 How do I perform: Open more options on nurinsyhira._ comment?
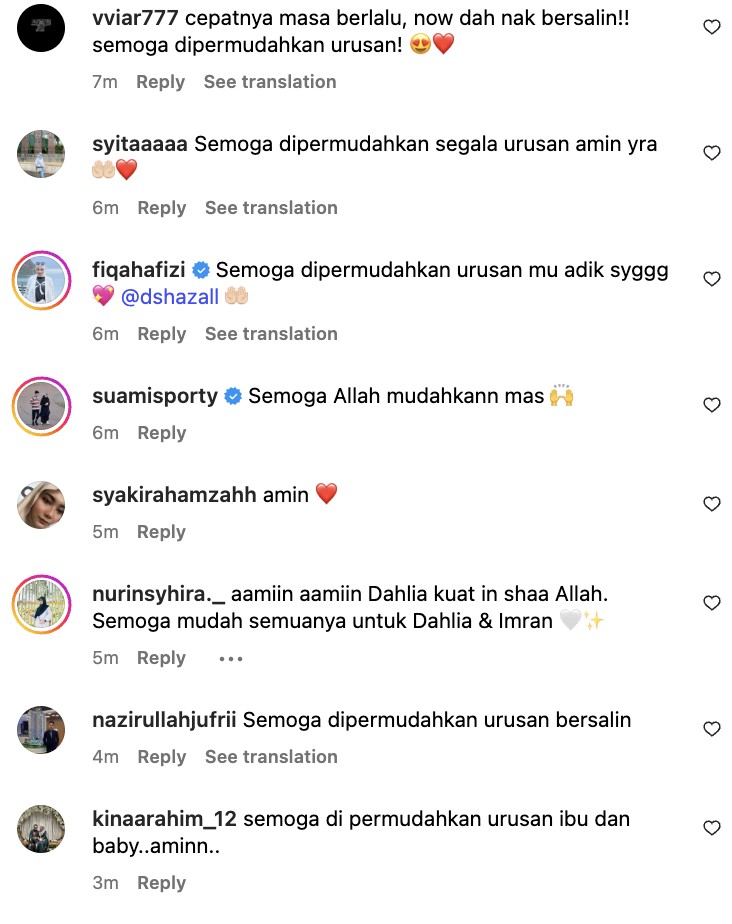point(230,659)
